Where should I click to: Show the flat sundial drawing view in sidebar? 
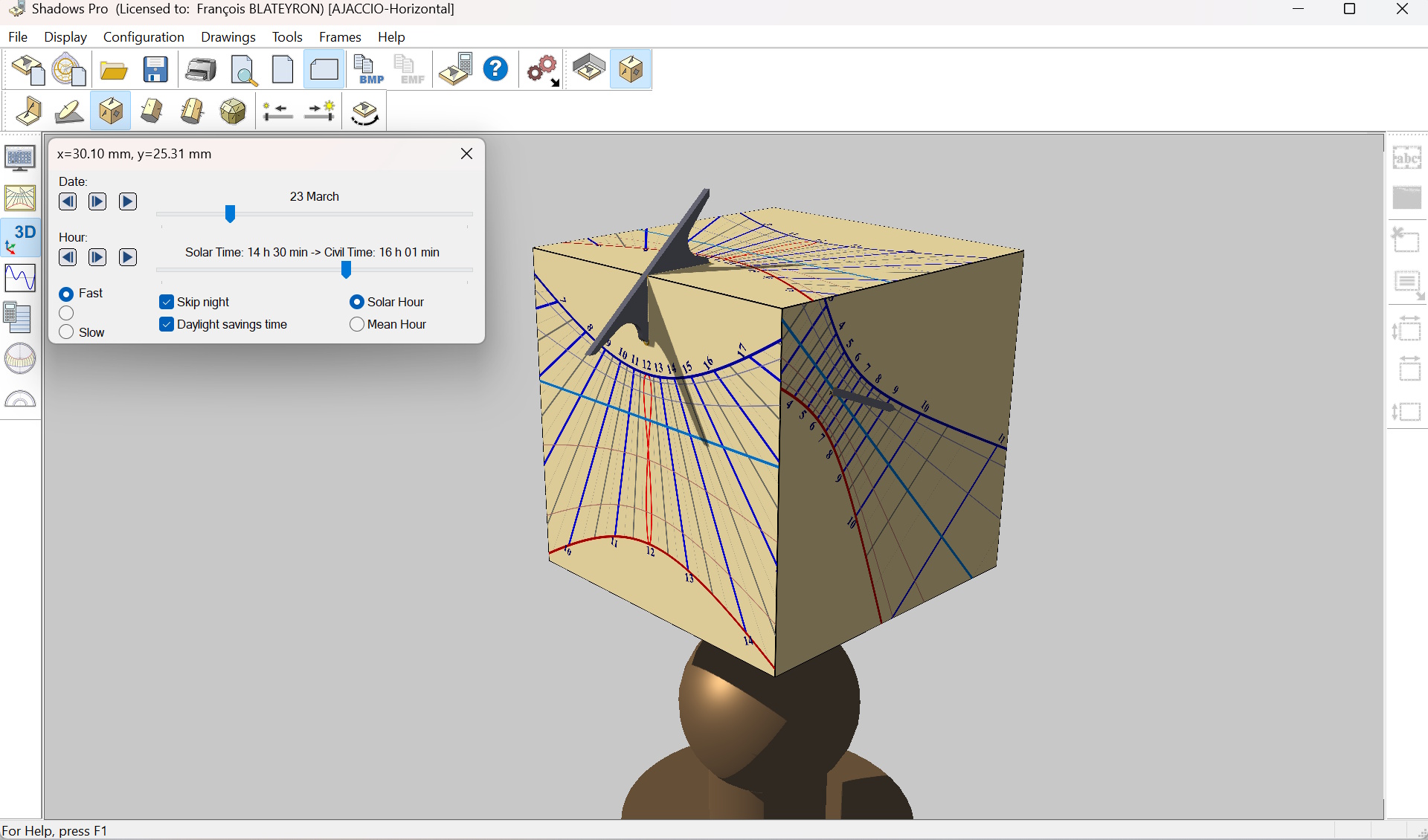(20, 198)
